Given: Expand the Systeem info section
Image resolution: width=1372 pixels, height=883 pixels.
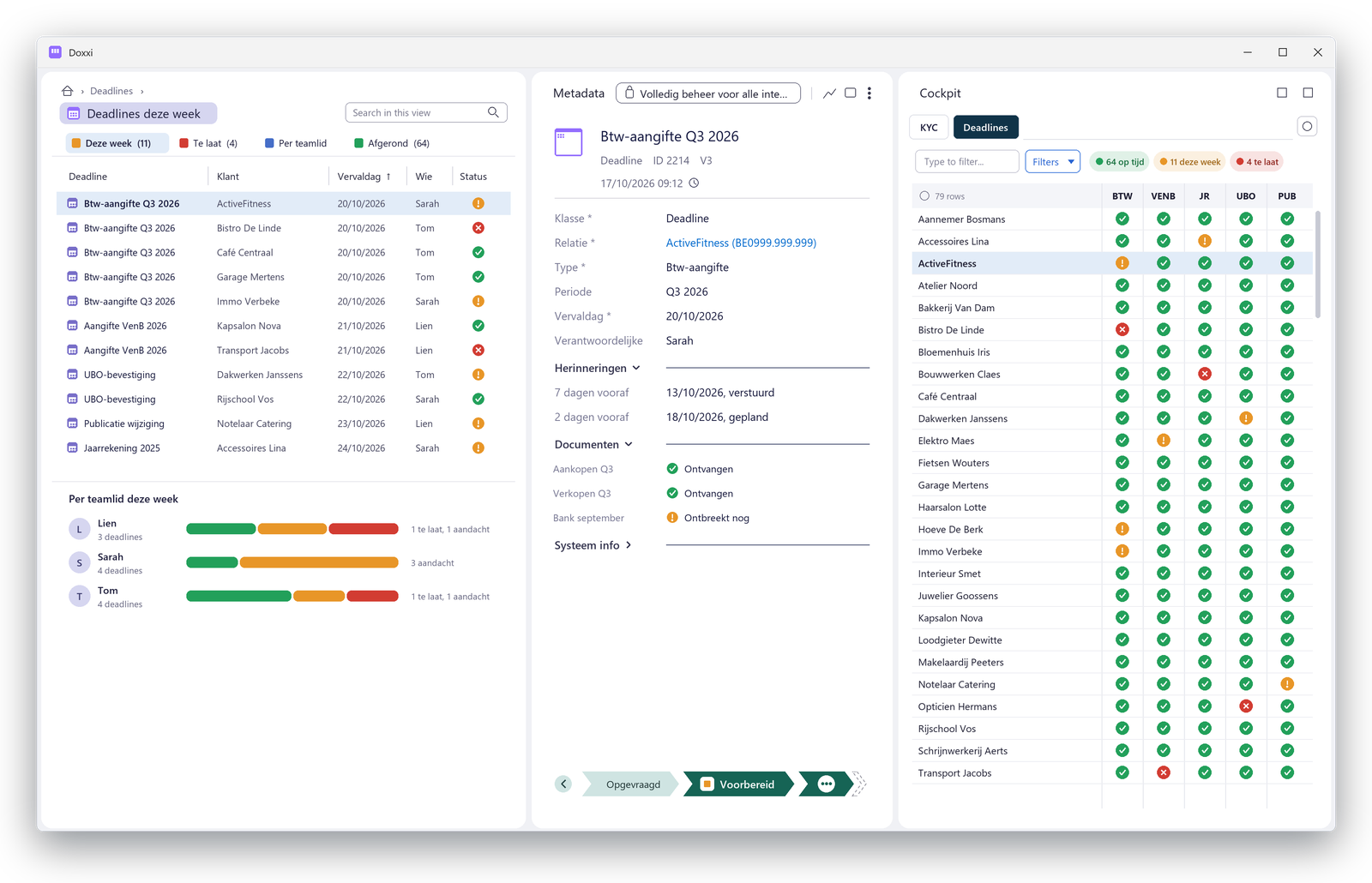Looking at the screenshot, I should click(x=593, y=545).
